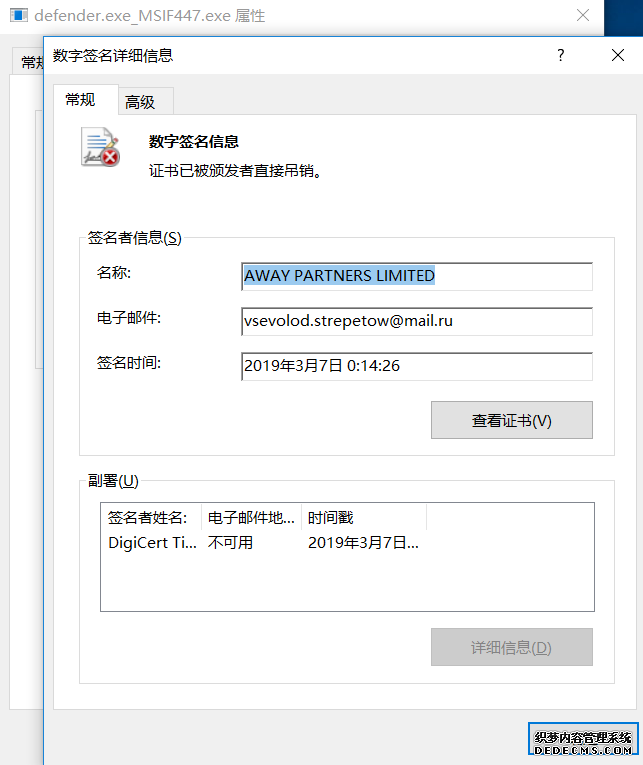Click the 2019年3月7日 timestamp cell
The height and width of the screenshot is (765, 643).
click(363, 543)
